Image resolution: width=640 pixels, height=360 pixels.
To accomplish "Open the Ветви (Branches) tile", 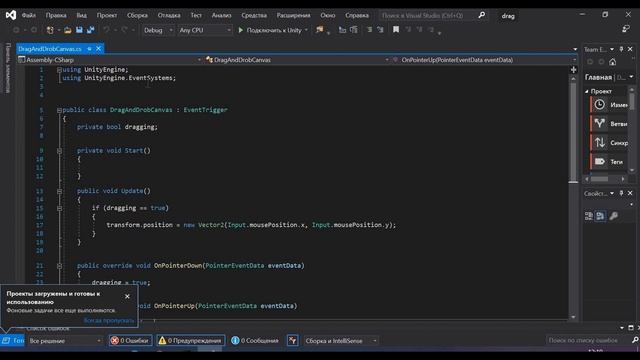I will point(609,124).
